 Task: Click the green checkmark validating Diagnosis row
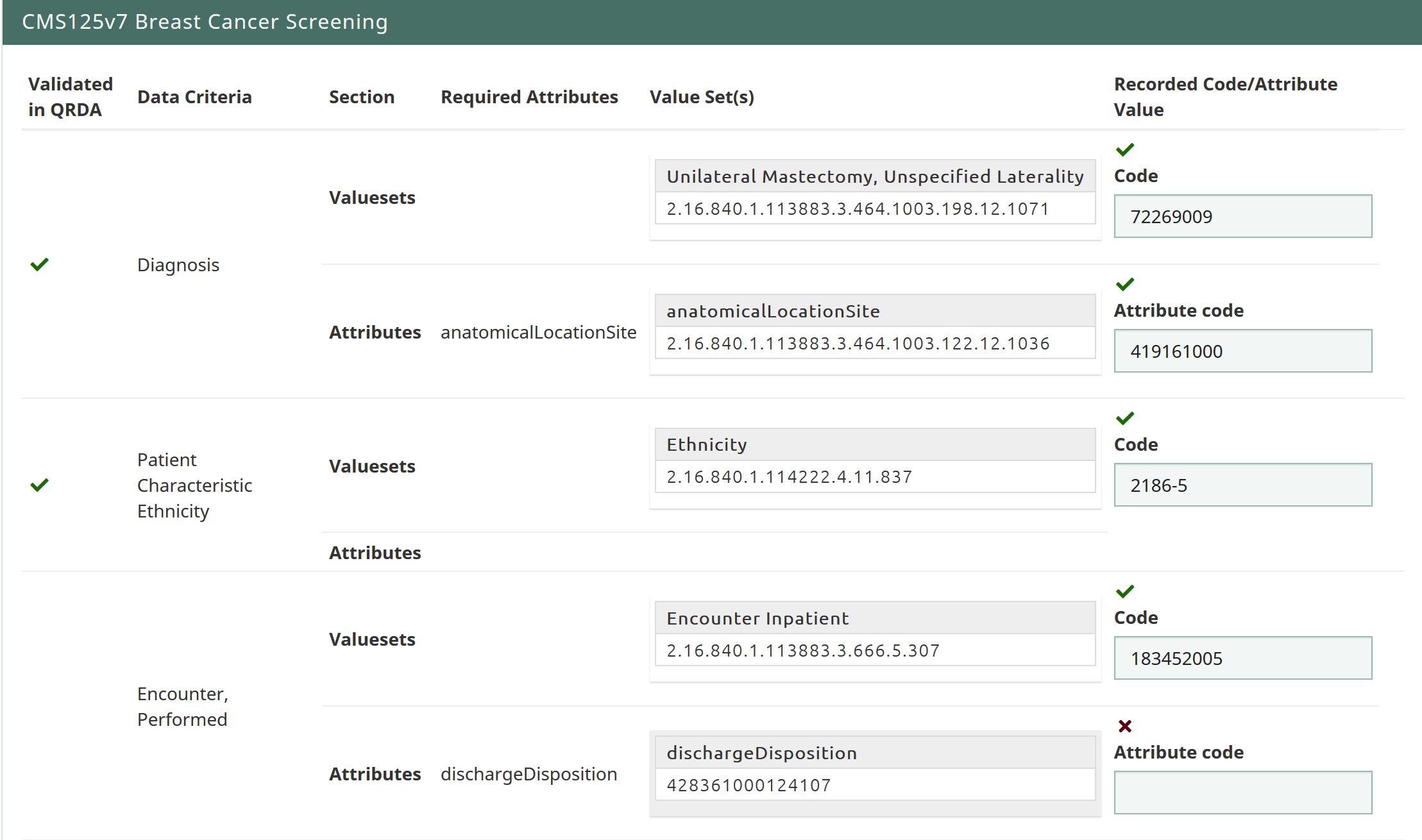click(40, 264)
